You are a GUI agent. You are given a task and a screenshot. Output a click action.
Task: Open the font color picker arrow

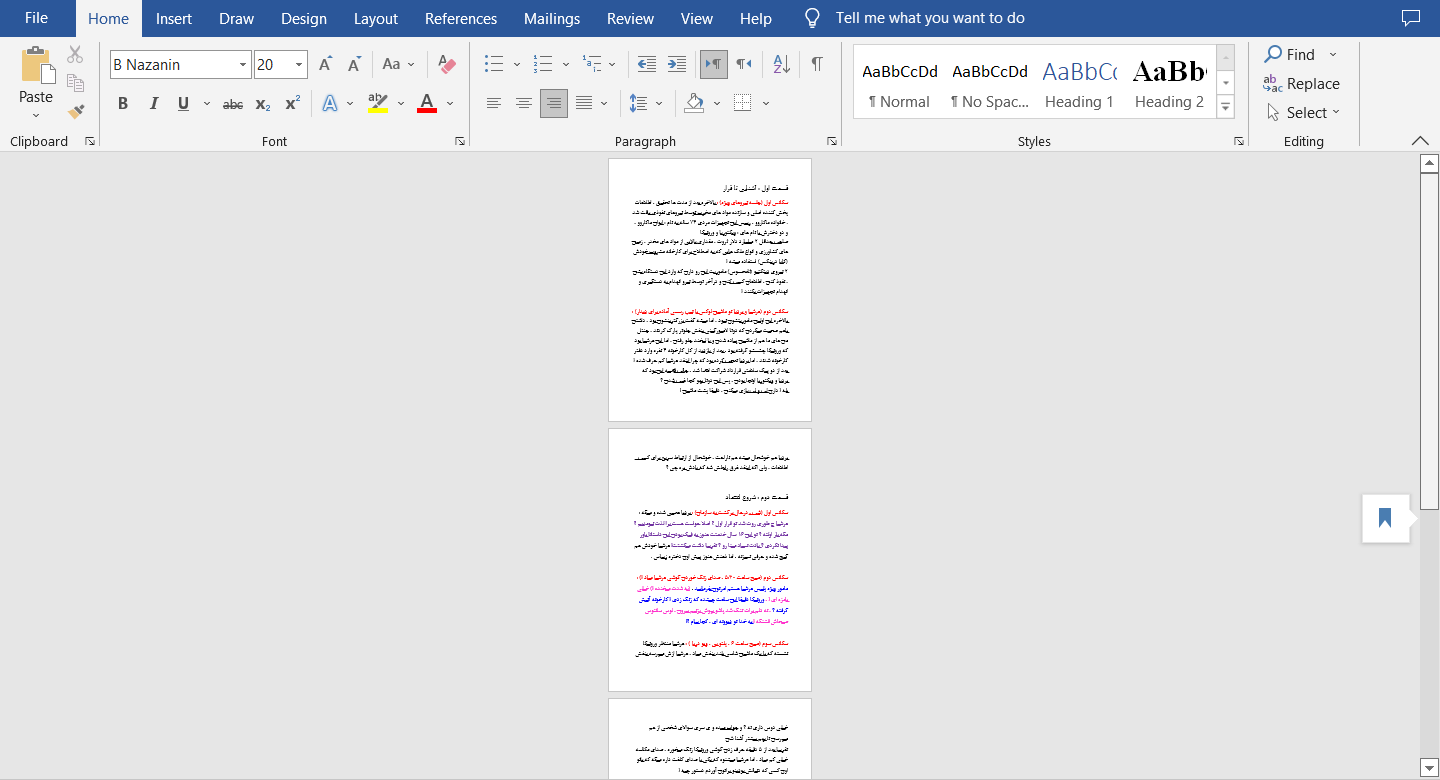[450, 104]
